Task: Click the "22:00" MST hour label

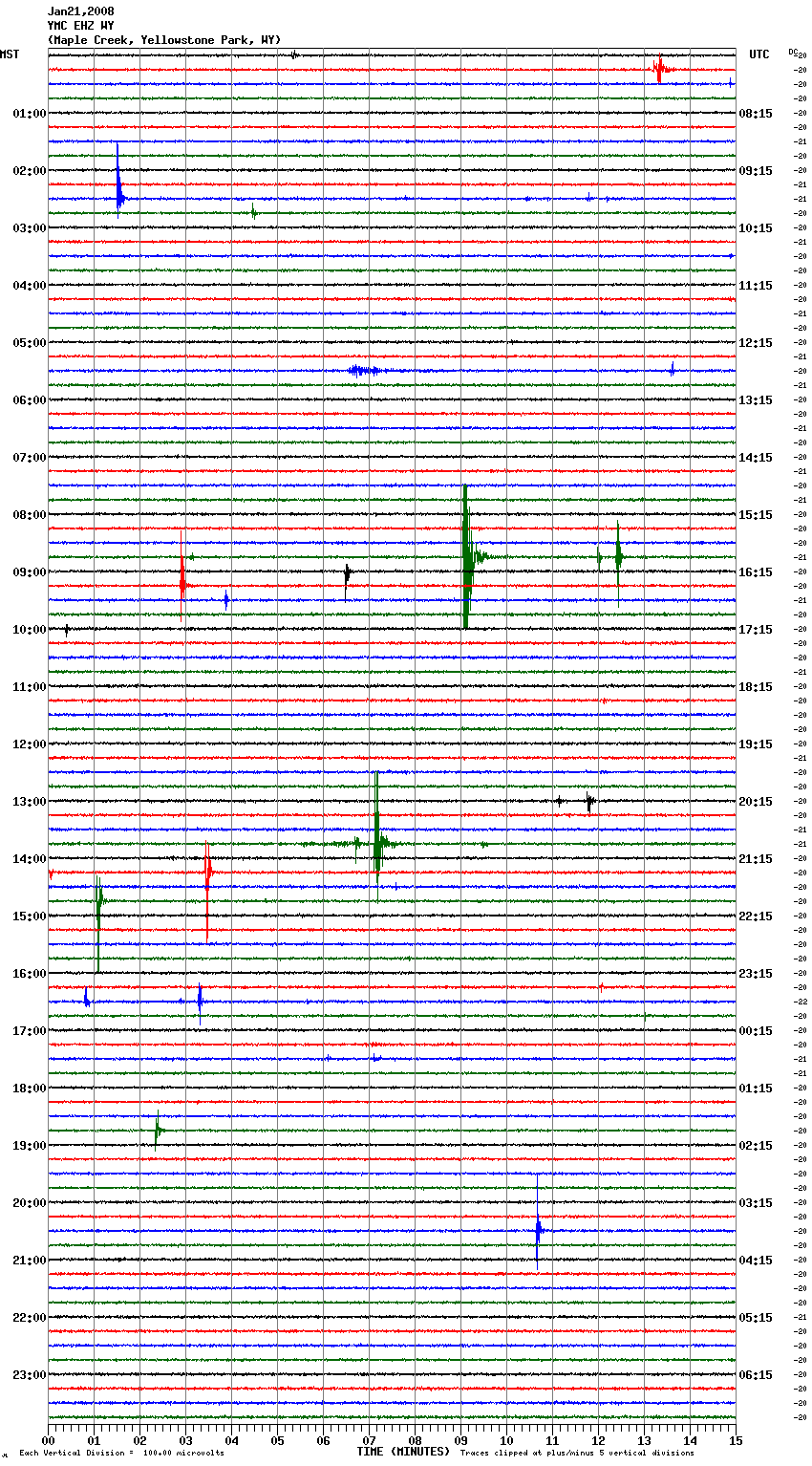Action: [x=30, y=1318]
